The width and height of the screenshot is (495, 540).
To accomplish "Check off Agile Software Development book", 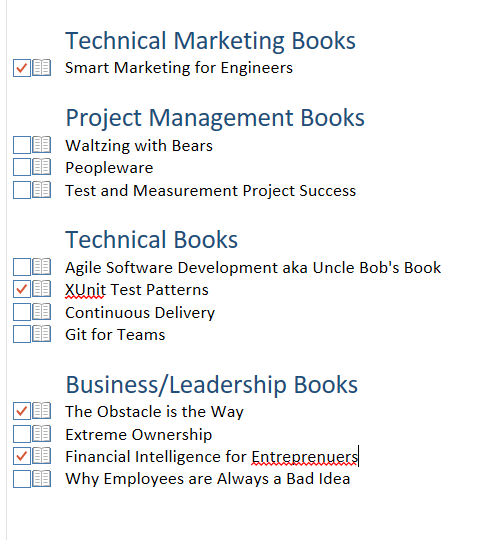I will [22, 267].
